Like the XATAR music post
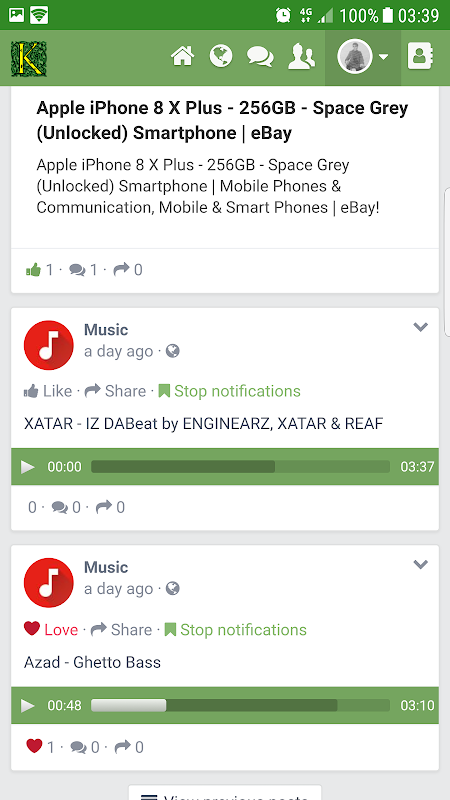The height and width of the screenshot is (800, 450). [x=48, y=391]
